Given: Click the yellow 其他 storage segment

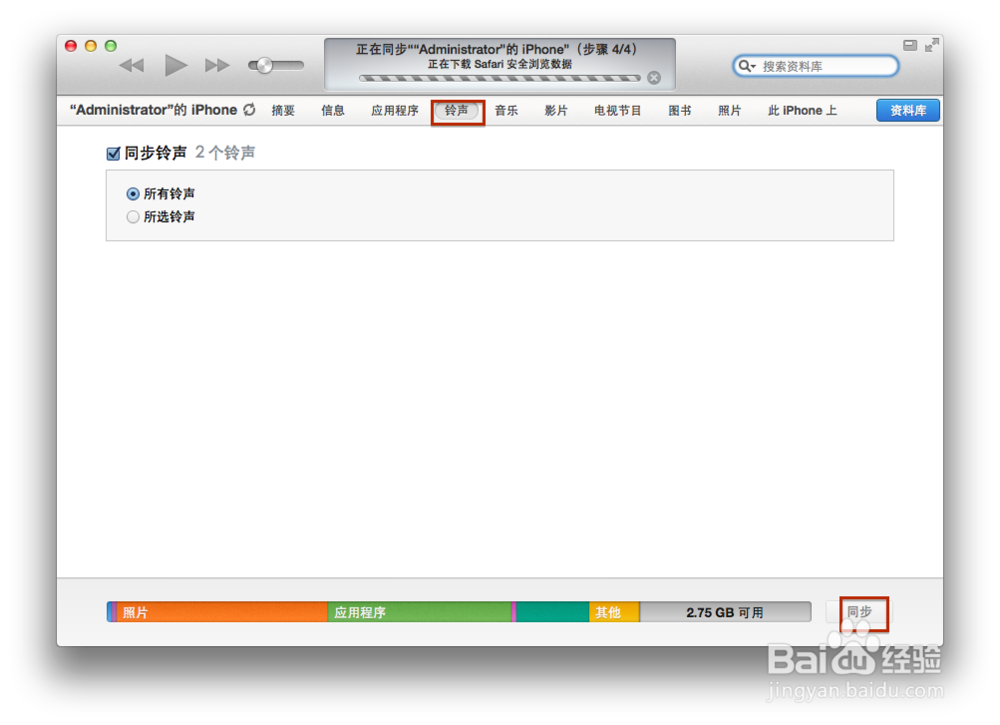Looking at the screenshot, I should 614,612.
